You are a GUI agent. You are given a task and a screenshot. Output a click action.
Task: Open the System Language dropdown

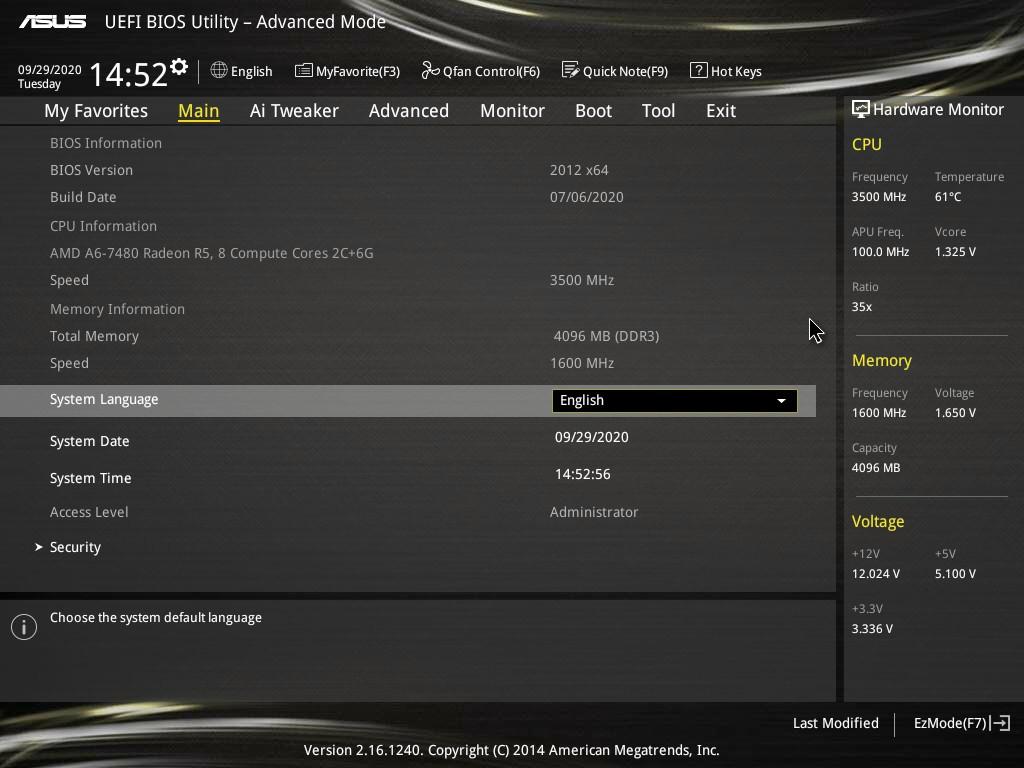click(675, 400)
